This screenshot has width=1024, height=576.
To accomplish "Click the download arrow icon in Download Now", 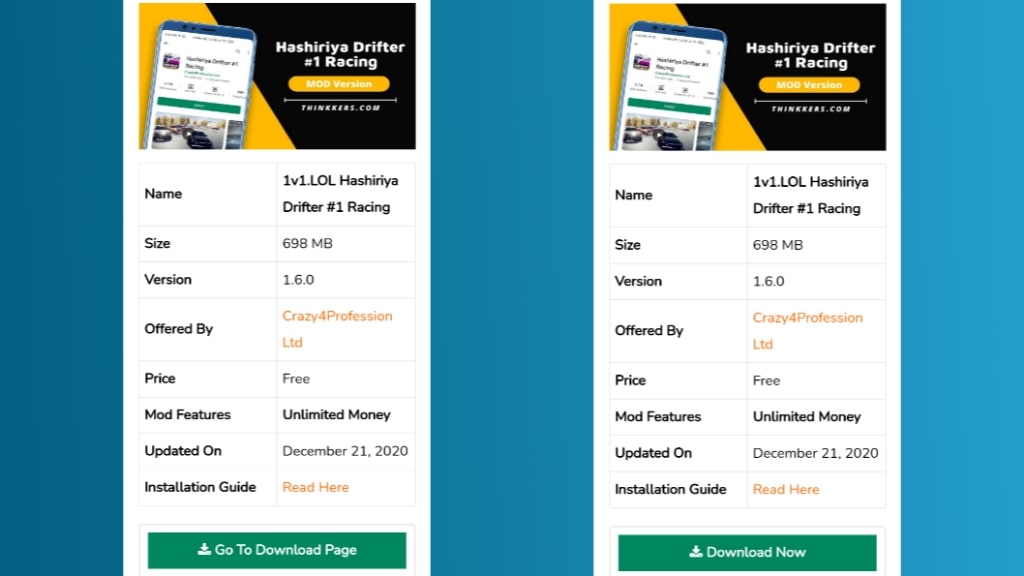I will [x=696, y=552].
